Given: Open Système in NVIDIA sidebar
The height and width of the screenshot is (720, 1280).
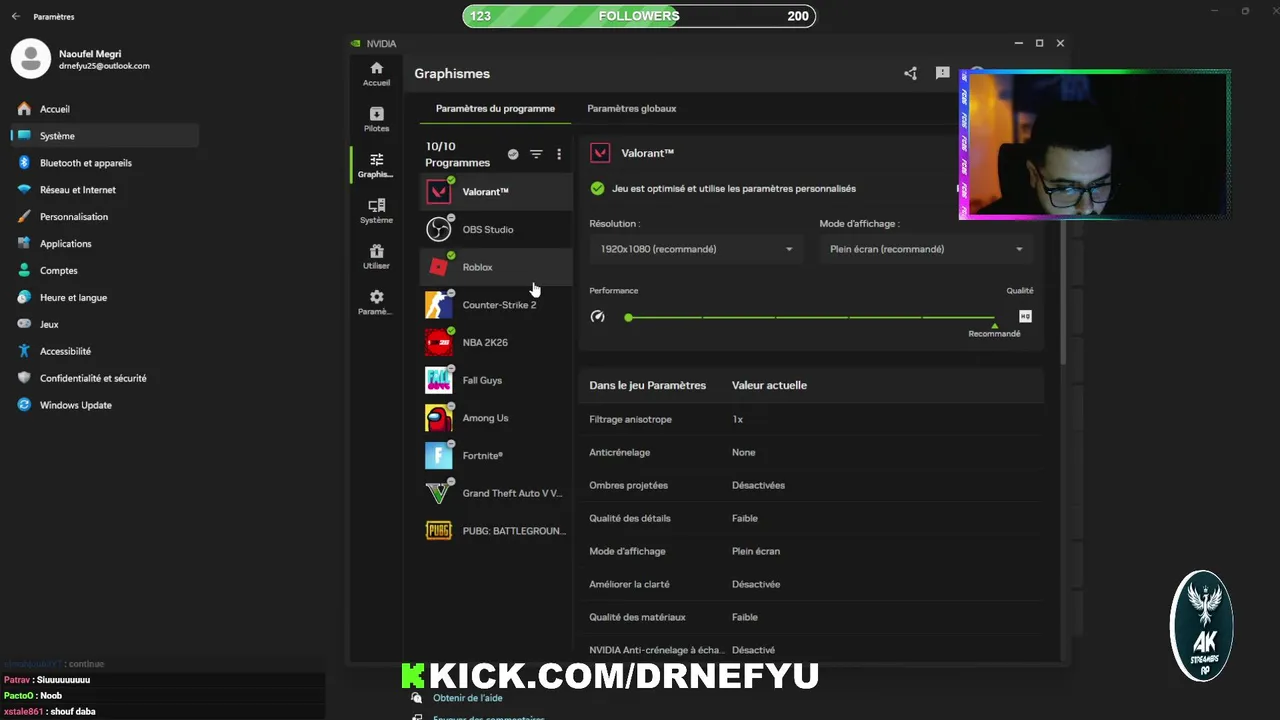Looking at the screenshot, I should point(376,211).
